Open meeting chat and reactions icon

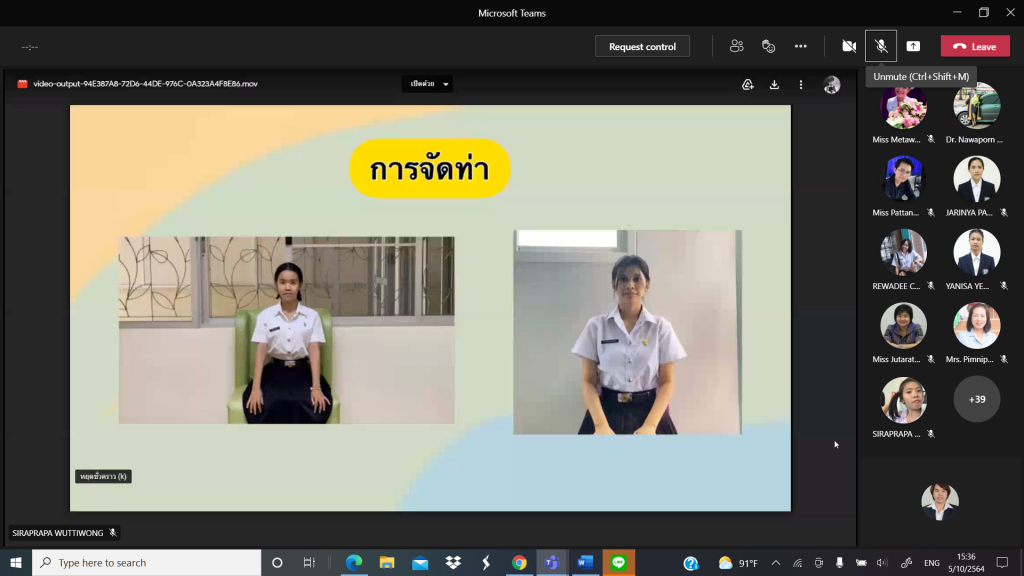(x=769, y=46)
